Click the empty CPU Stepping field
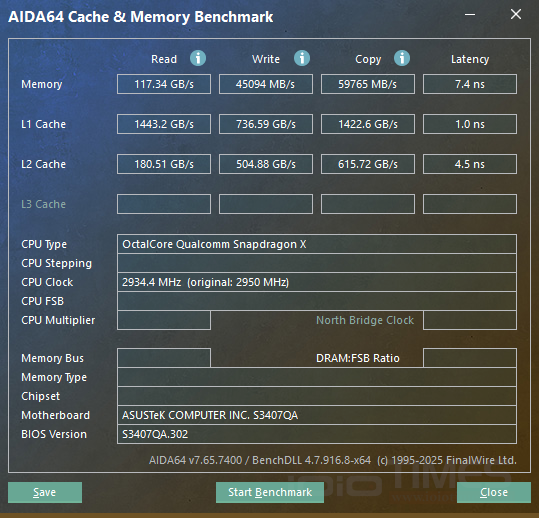Image resolution: width=539 pixels, height=518 pixels. click(317, 263)
